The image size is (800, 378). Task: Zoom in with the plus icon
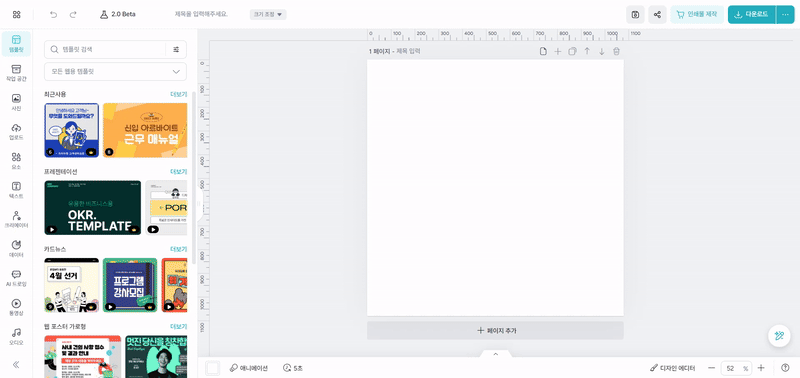(761, 368)
